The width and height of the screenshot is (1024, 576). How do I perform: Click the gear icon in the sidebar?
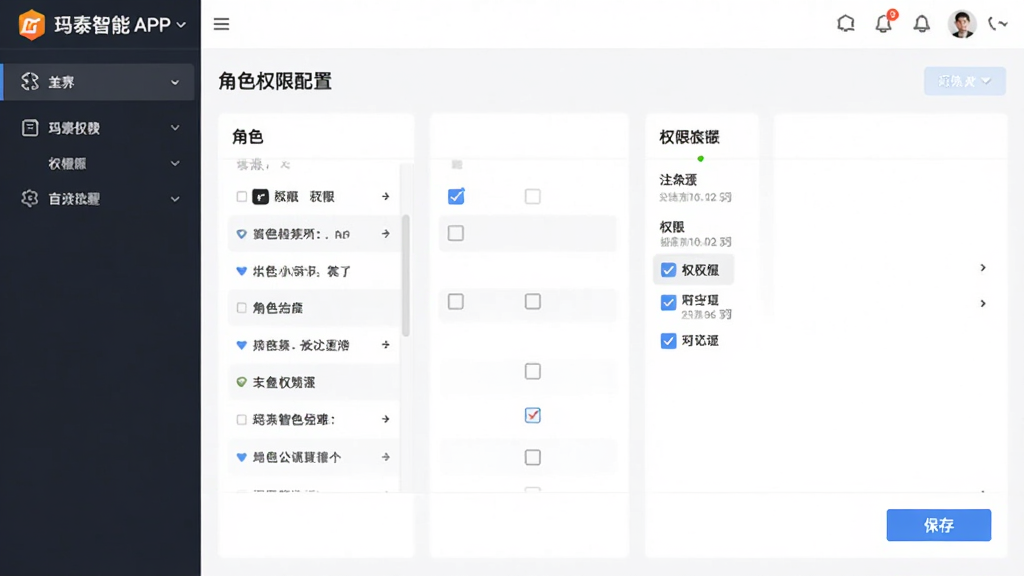point(29,199)
